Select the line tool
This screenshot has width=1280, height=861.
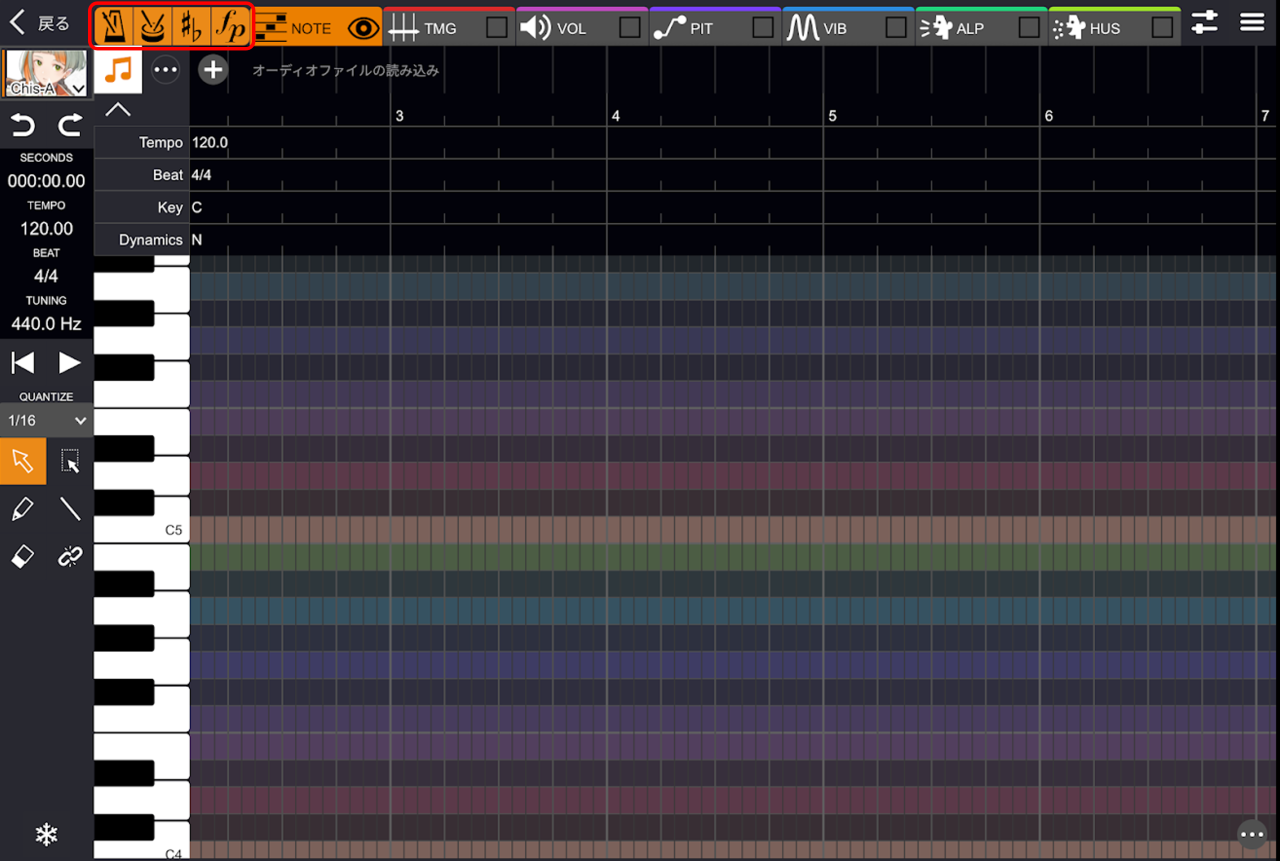(70, 509)
